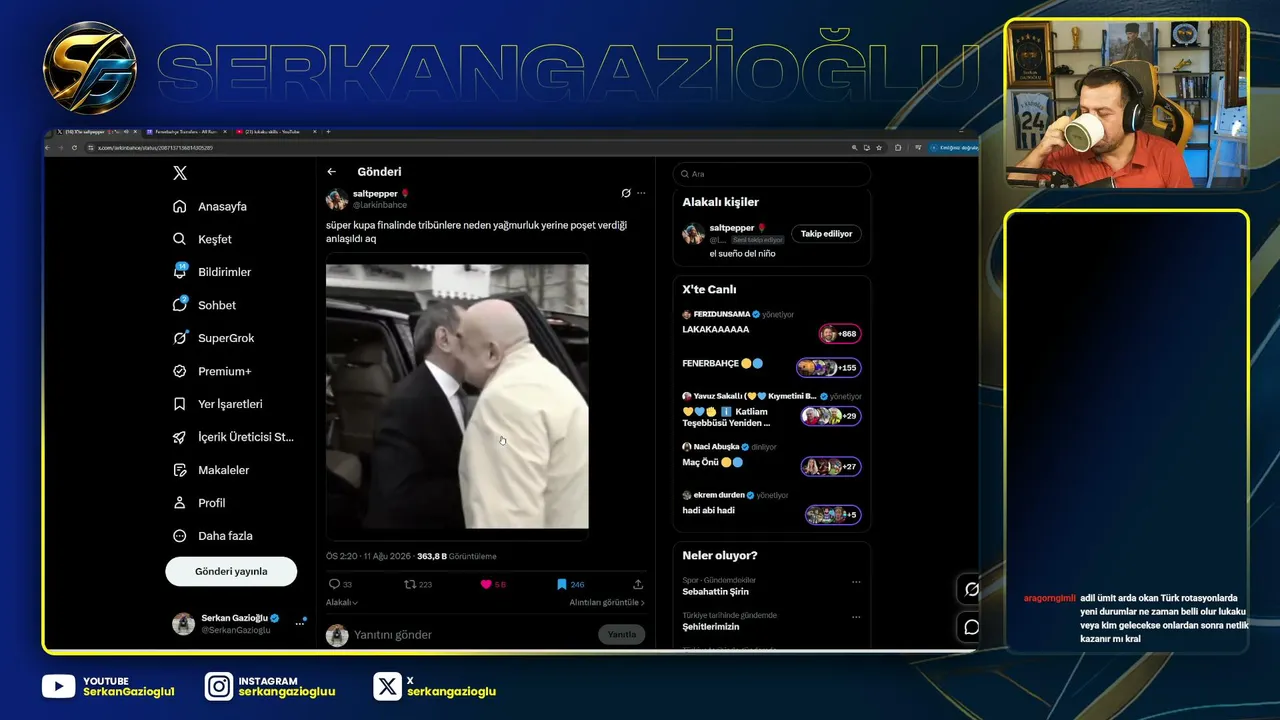
Task: Open saltpepper's avatar on the post
Action: [337, 198]
